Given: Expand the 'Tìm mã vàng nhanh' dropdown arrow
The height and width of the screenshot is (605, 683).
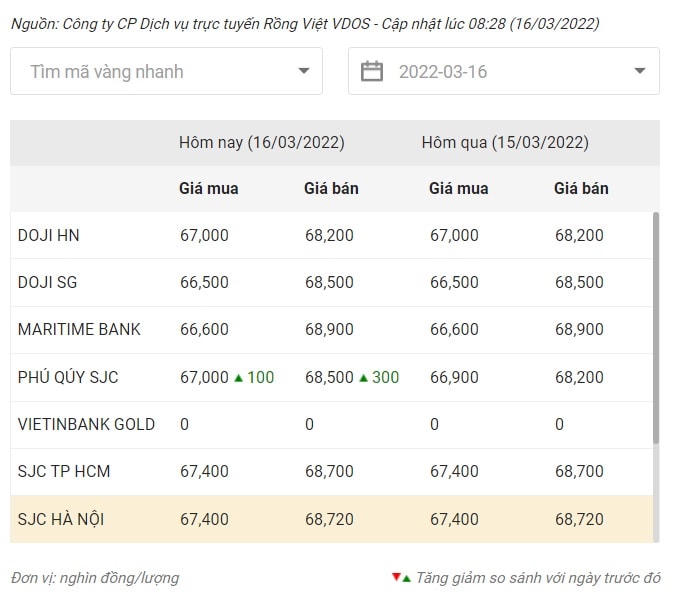Looking at the screenshot, I should (x=304, y=71).
